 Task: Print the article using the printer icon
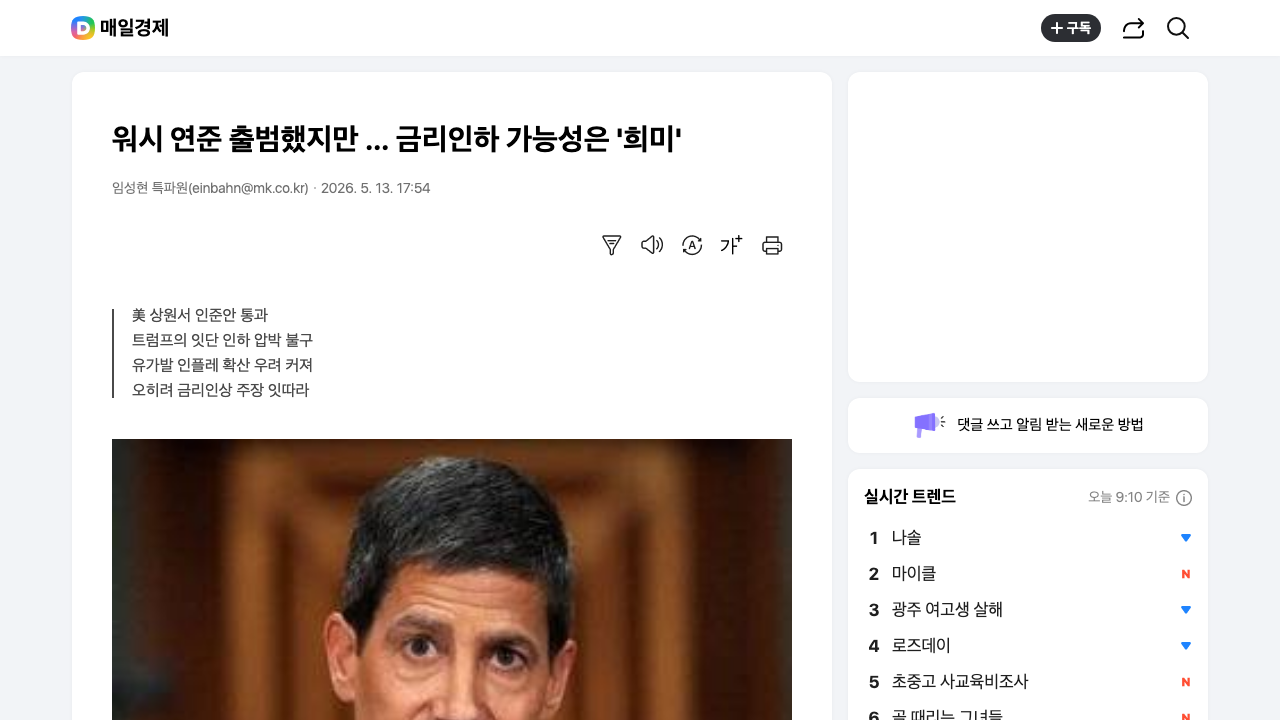(x=772, y=245)
